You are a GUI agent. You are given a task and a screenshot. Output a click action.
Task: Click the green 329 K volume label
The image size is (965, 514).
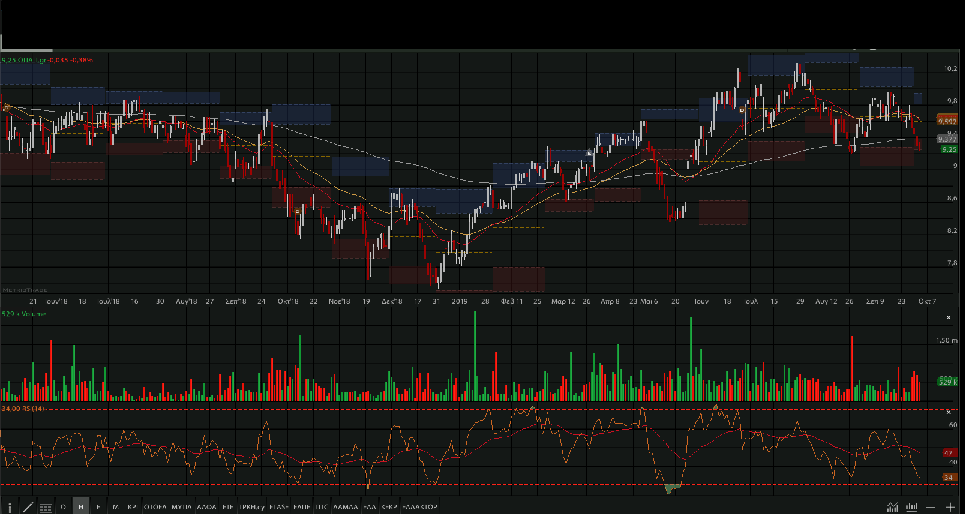click(x=947, y=382)
